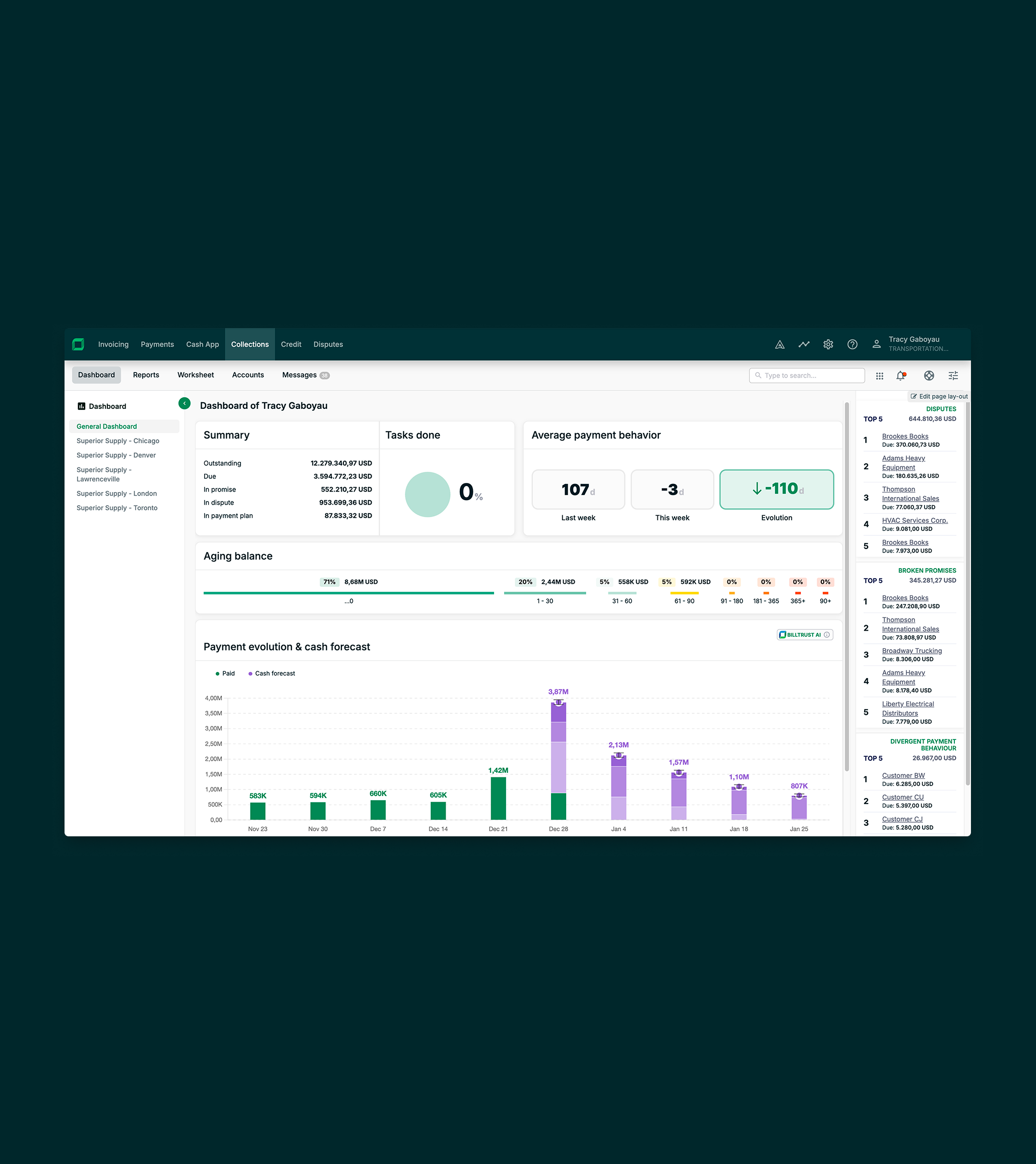Click the Billtrust AI info badge
This screenshot has height=1164, width=1036.
(x=804, y=634)
